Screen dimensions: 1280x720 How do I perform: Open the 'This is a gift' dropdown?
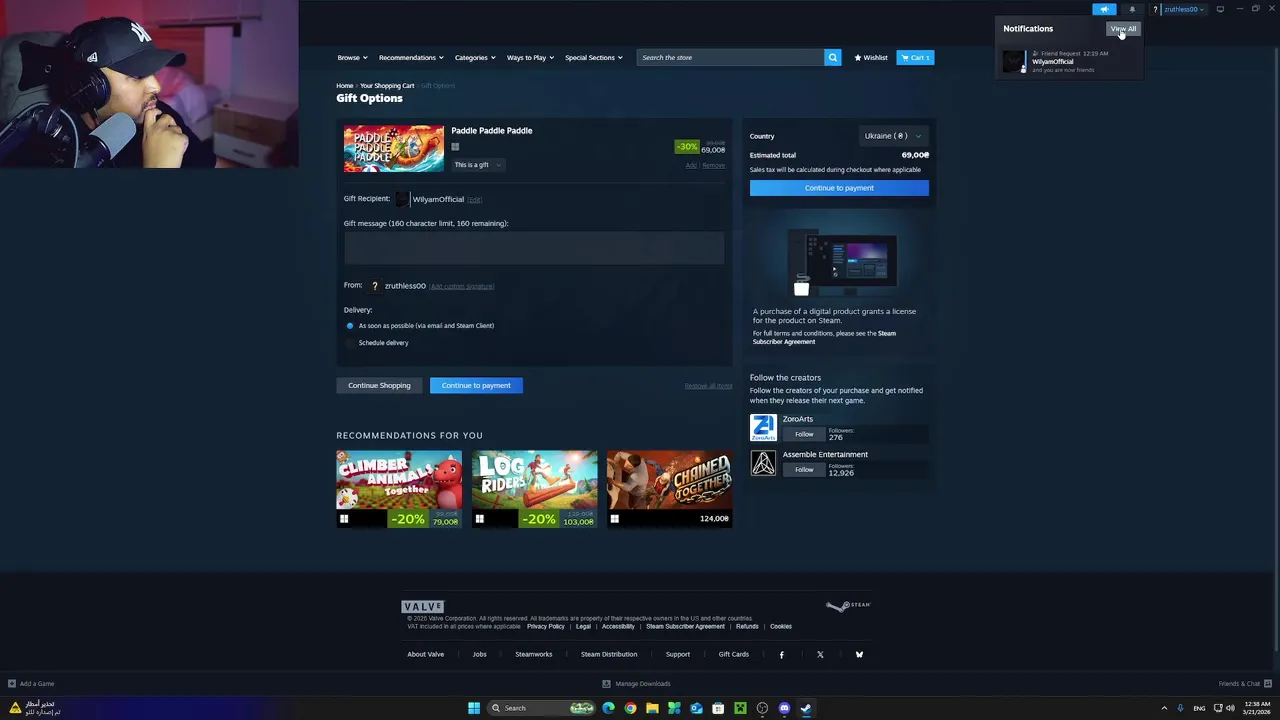(x=477, y=165)
